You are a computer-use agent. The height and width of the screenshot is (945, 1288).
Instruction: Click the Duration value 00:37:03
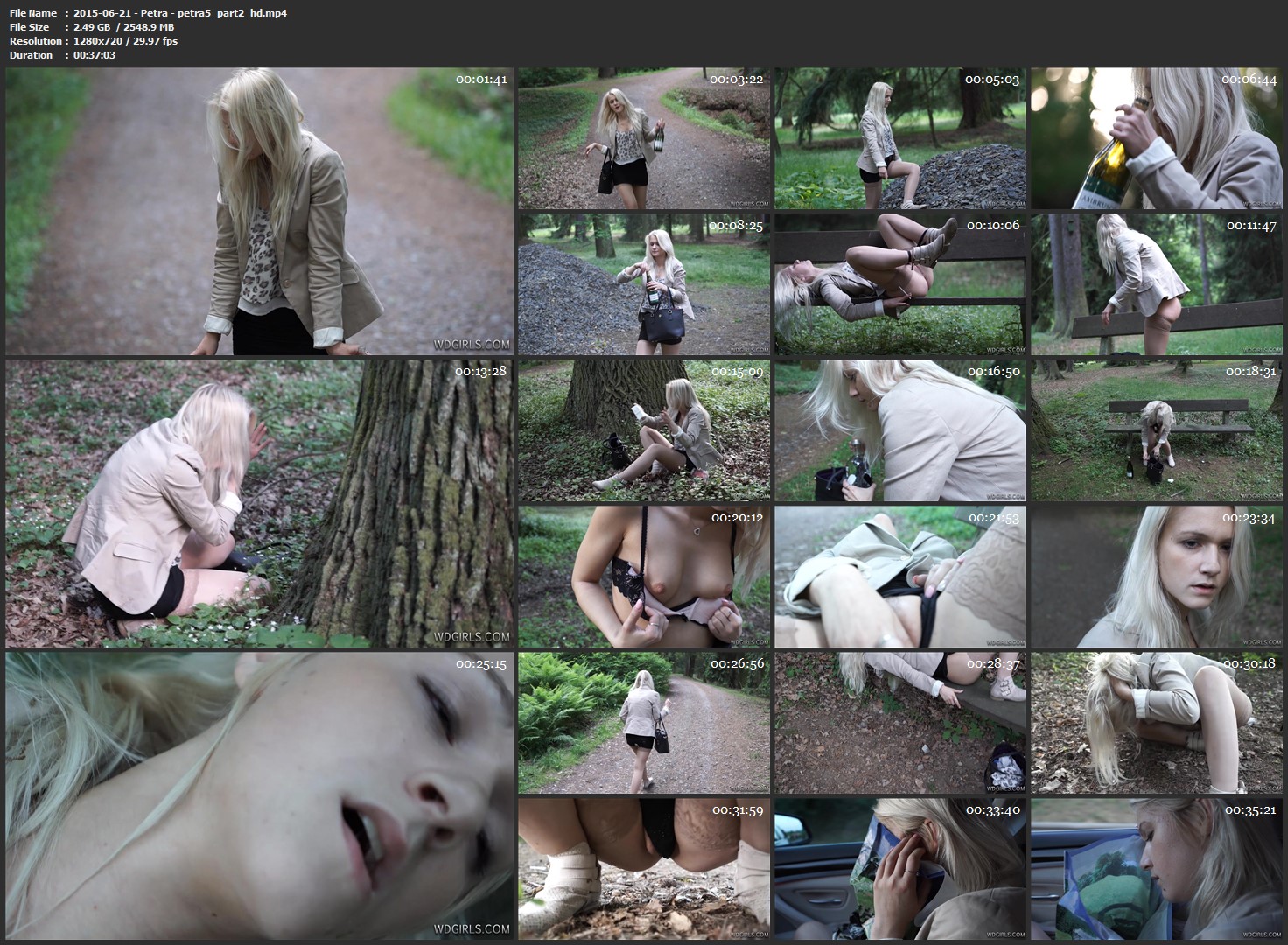(95, 55)
